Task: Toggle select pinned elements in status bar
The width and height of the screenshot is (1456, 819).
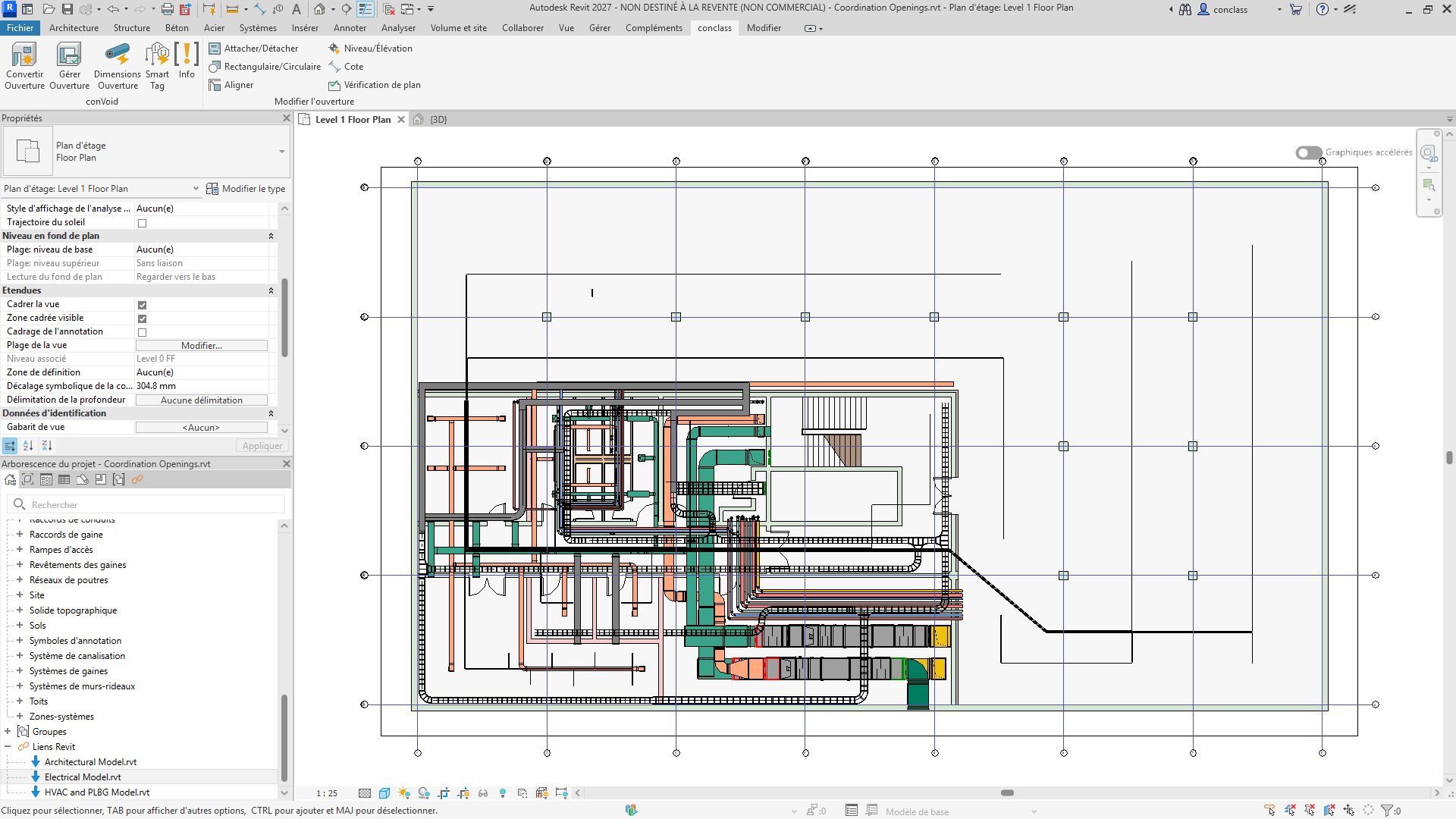Action: [x=1310, y=811]
